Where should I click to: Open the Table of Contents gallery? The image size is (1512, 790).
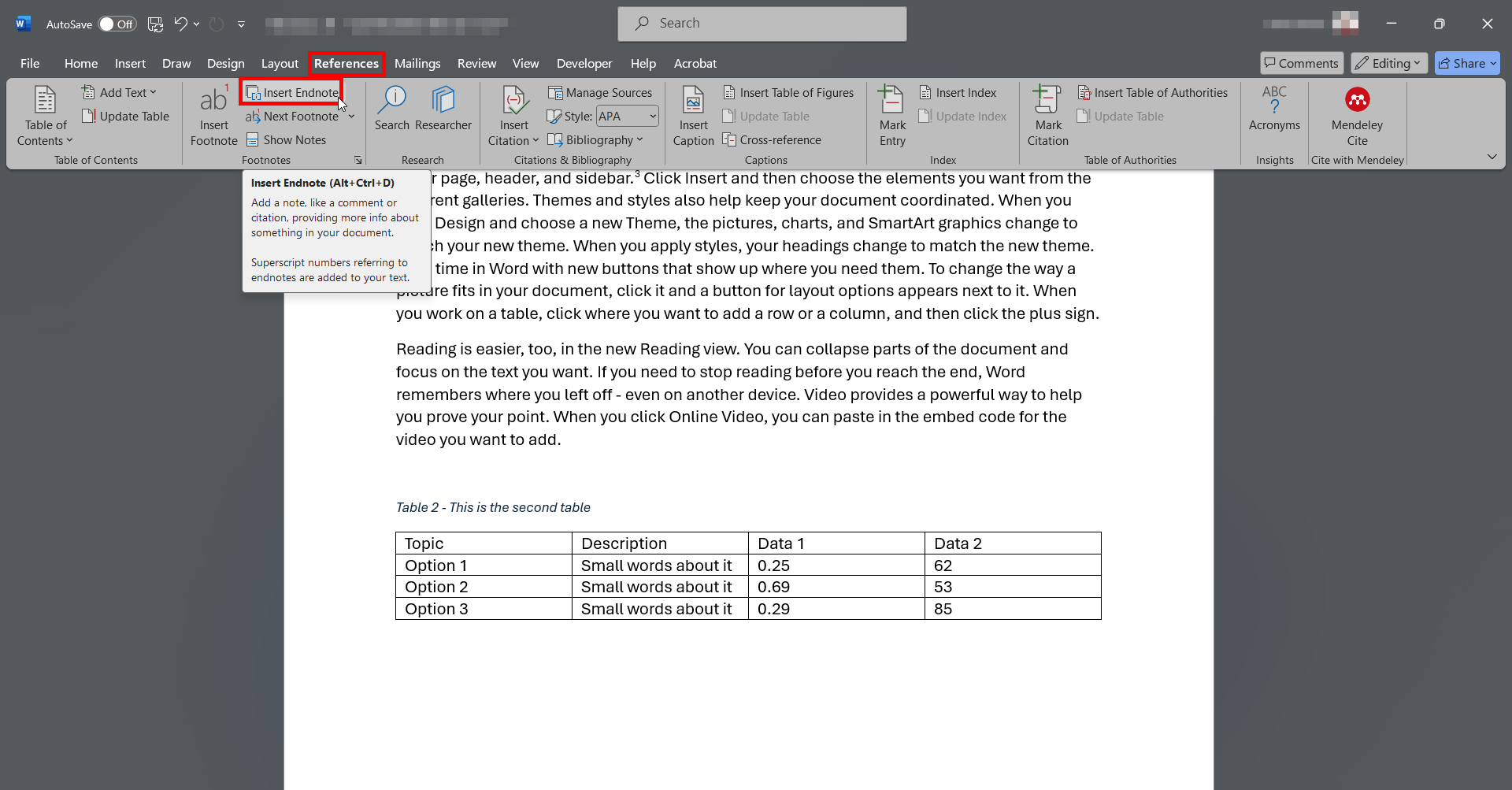(x=44, y=116)
